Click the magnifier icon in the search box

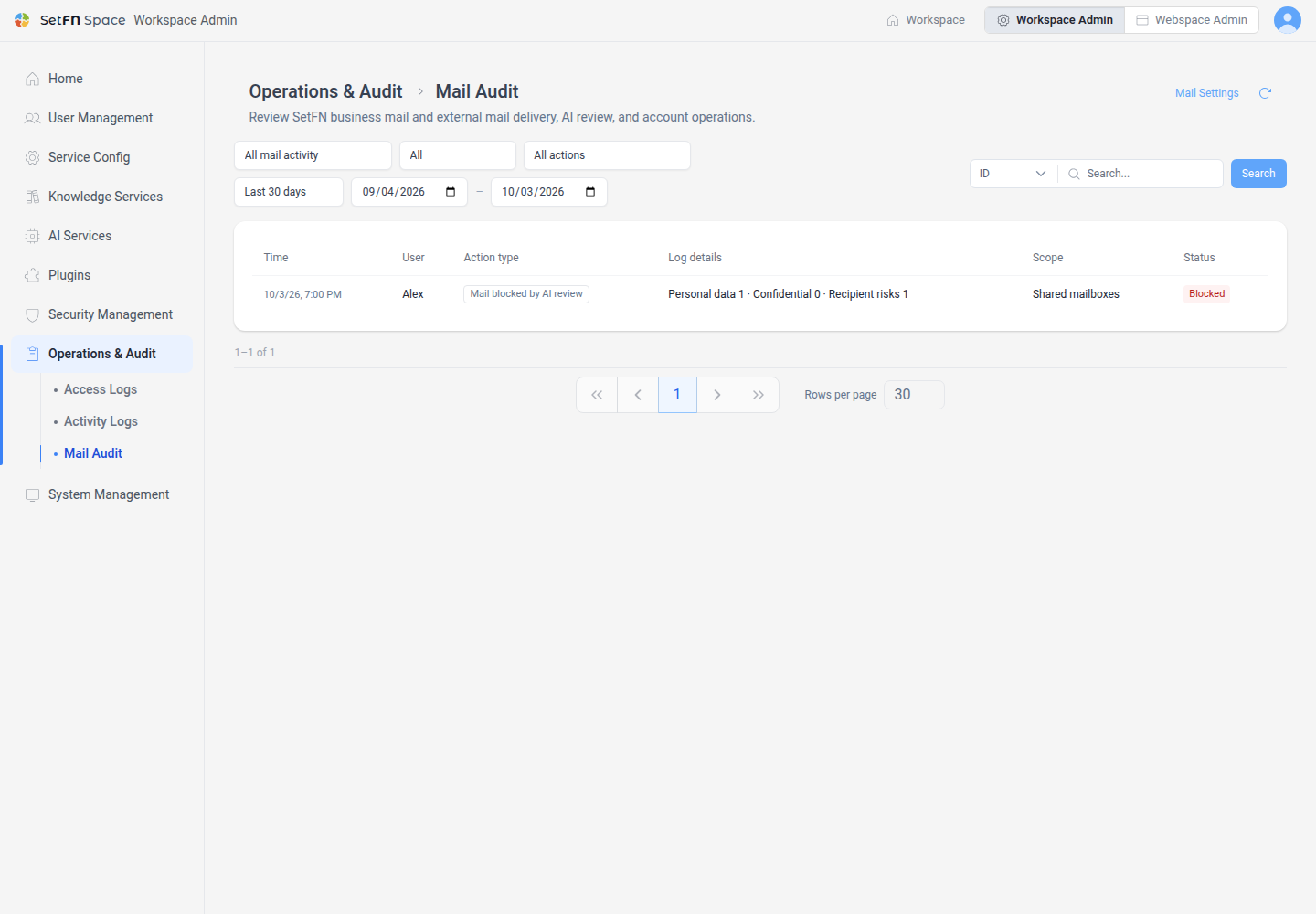tap(1074, 174)
